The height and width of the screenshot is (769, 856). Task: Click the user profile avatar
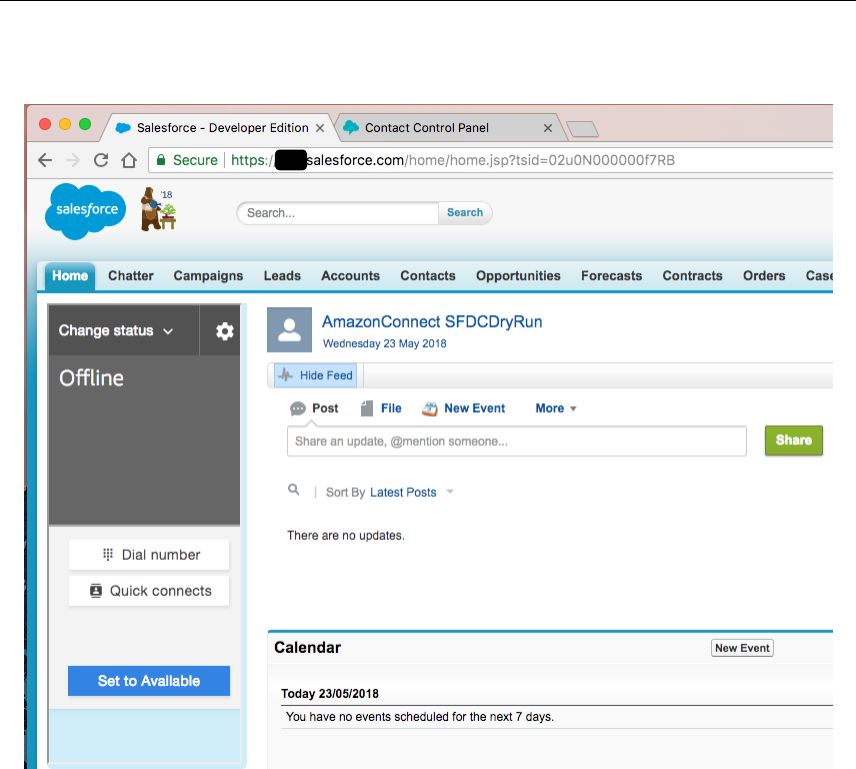(289, 330)
